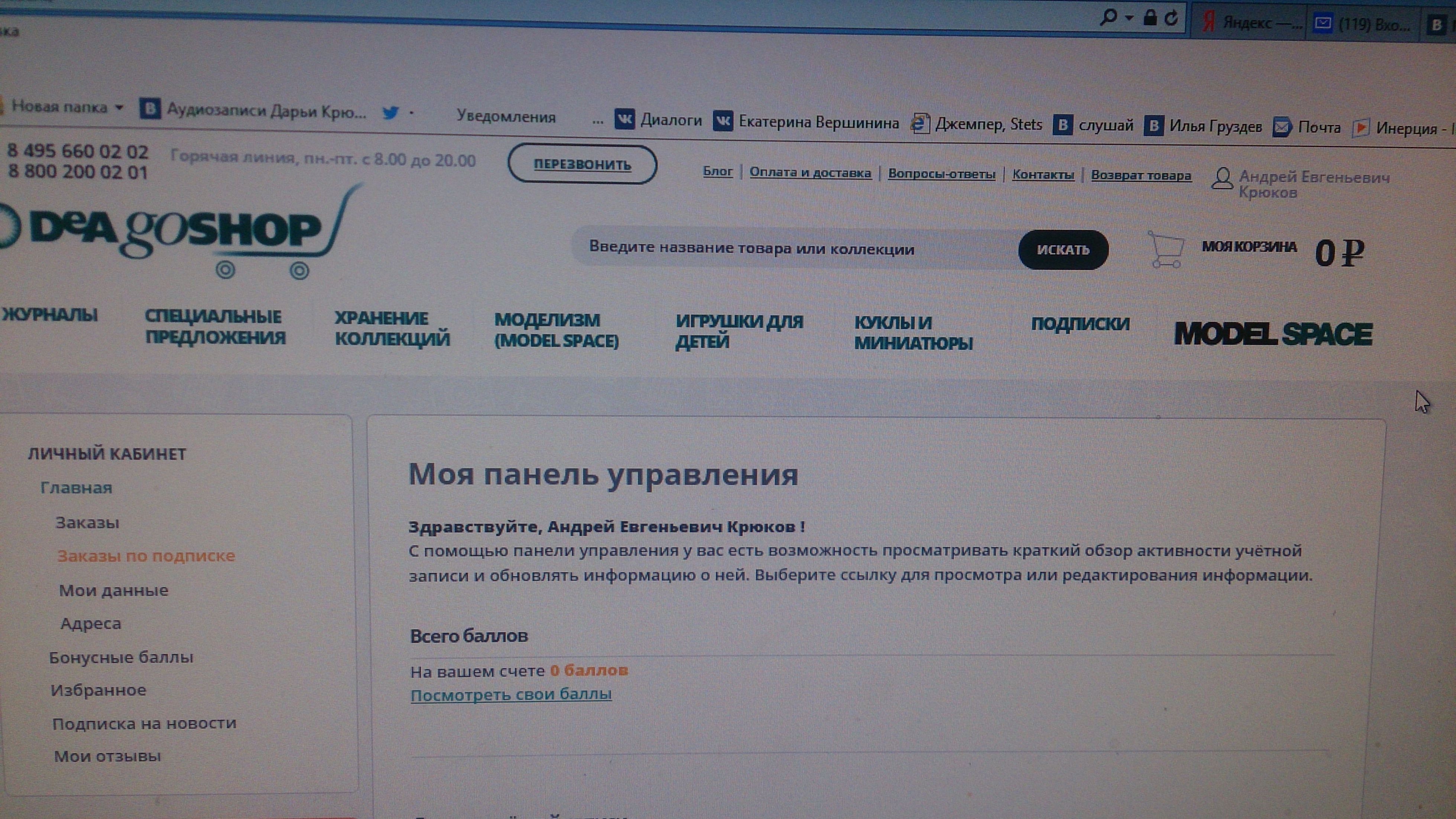Click the cart total 0 ₽
1456x819 pixels.
click(x=1340, y=253)
